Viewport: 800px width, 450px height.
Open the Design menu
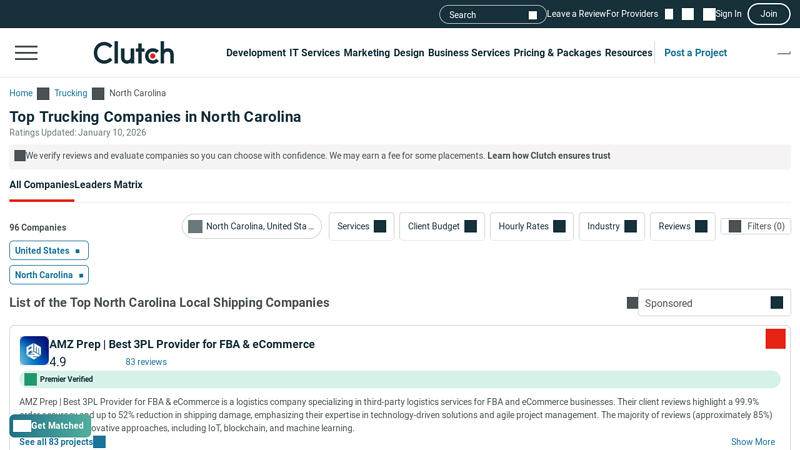pos(409,53)
